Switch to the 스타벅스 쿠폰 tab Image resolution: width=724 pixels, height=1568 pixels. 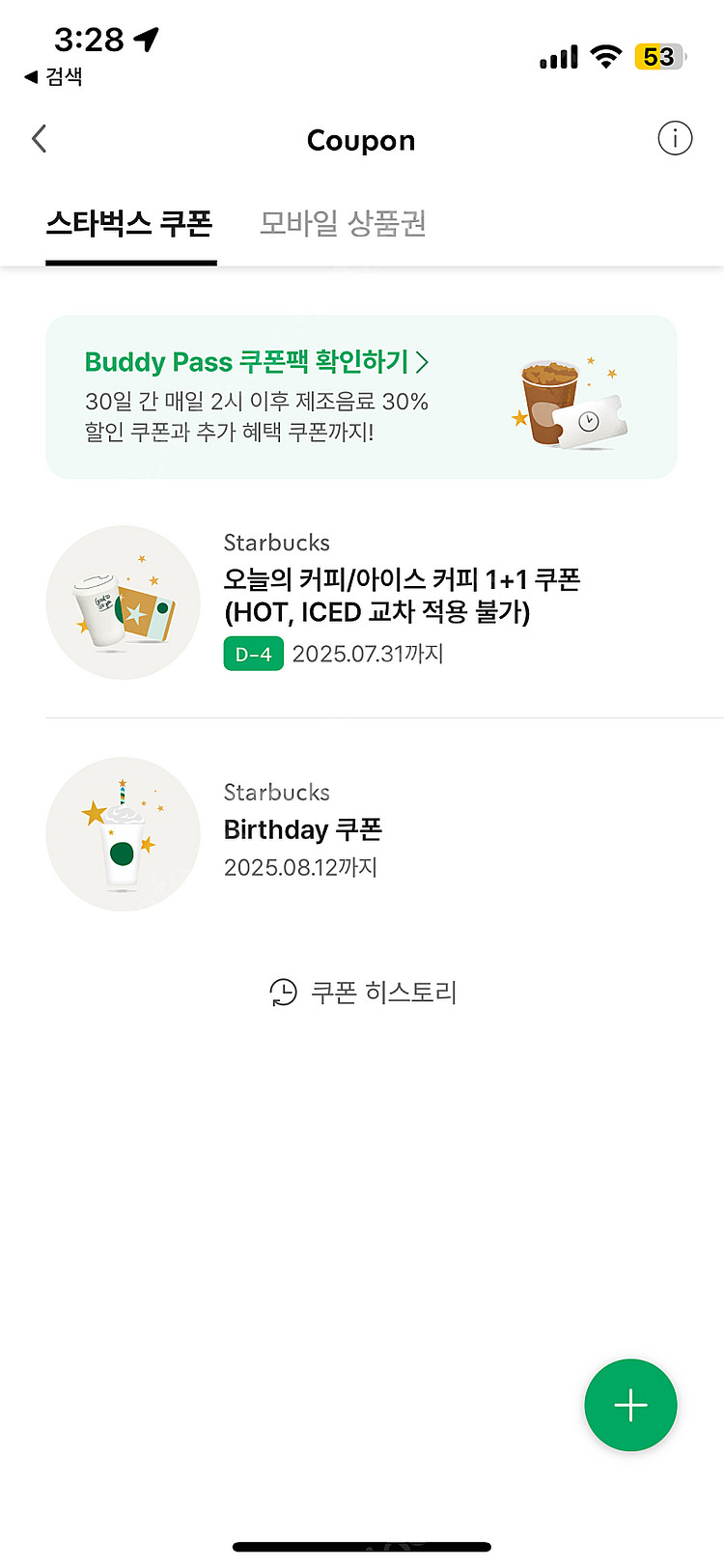(x=129, y=224)
